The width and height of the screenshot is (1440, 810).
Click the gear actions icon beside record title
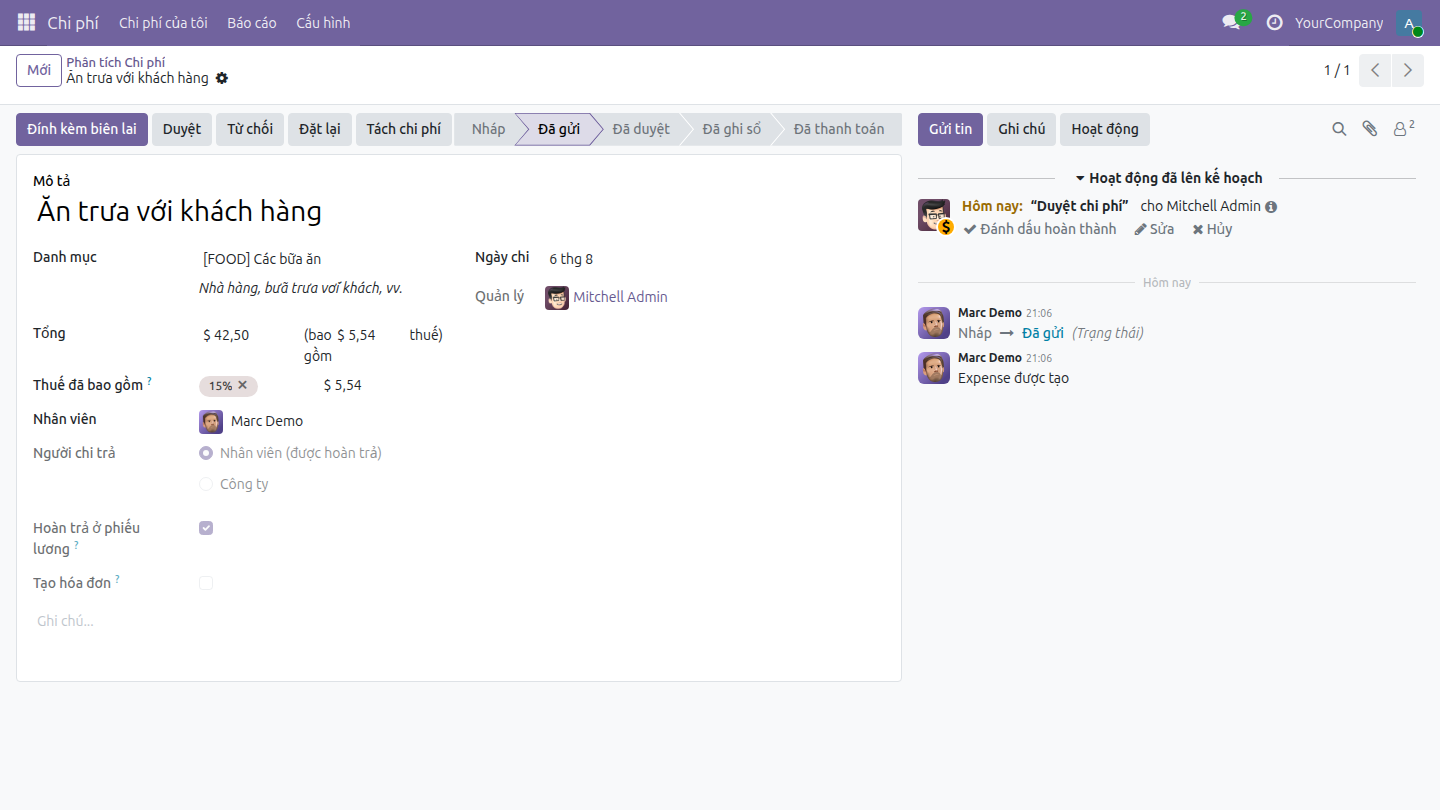(x=222, y=78)
